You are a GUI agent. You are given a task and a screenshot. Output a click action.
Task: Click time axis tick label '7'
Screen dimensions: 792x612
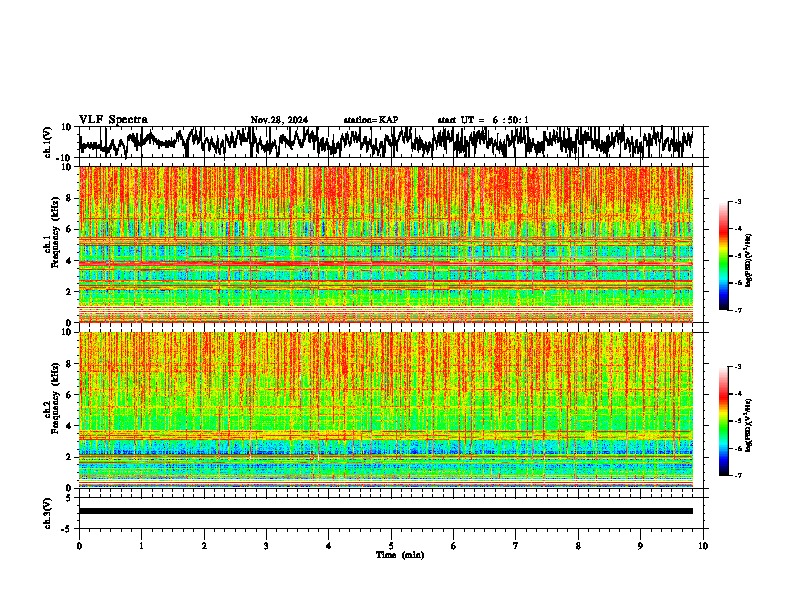coord(516,546)
